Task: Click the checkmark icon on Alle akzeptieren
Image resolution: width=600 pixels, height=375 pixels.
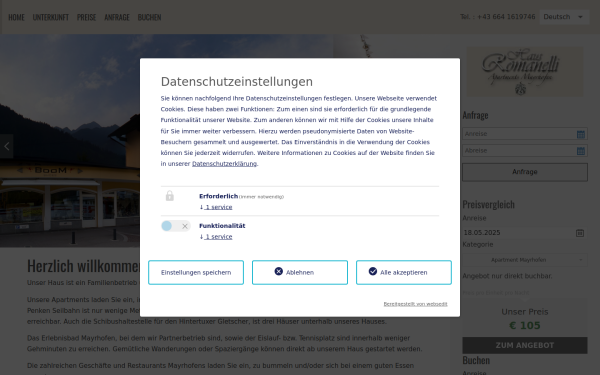Action: coord(373,271)
